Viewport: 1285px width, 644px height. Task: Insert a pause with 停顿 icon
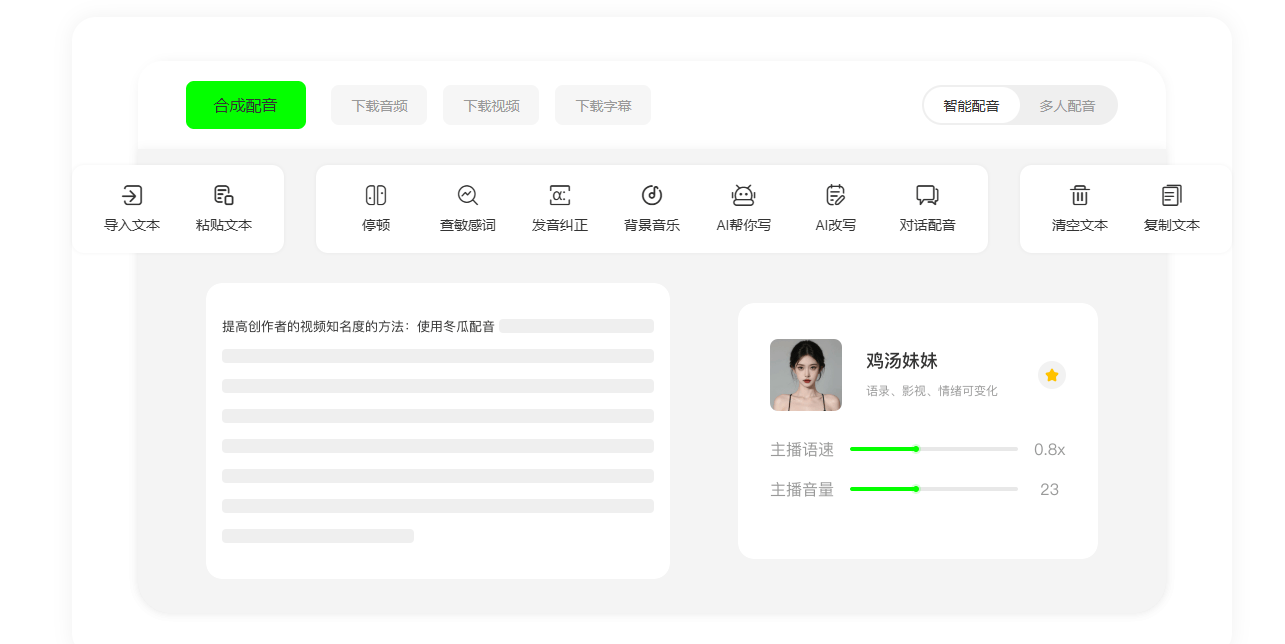[376, 195]
